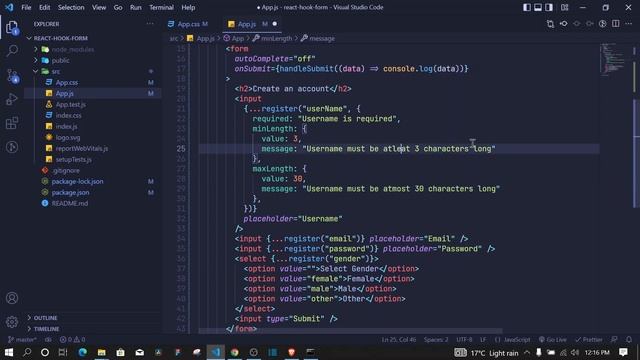Open notifications bell in status bar
This screenshot has height=360, width=640.
pos(629,340)
